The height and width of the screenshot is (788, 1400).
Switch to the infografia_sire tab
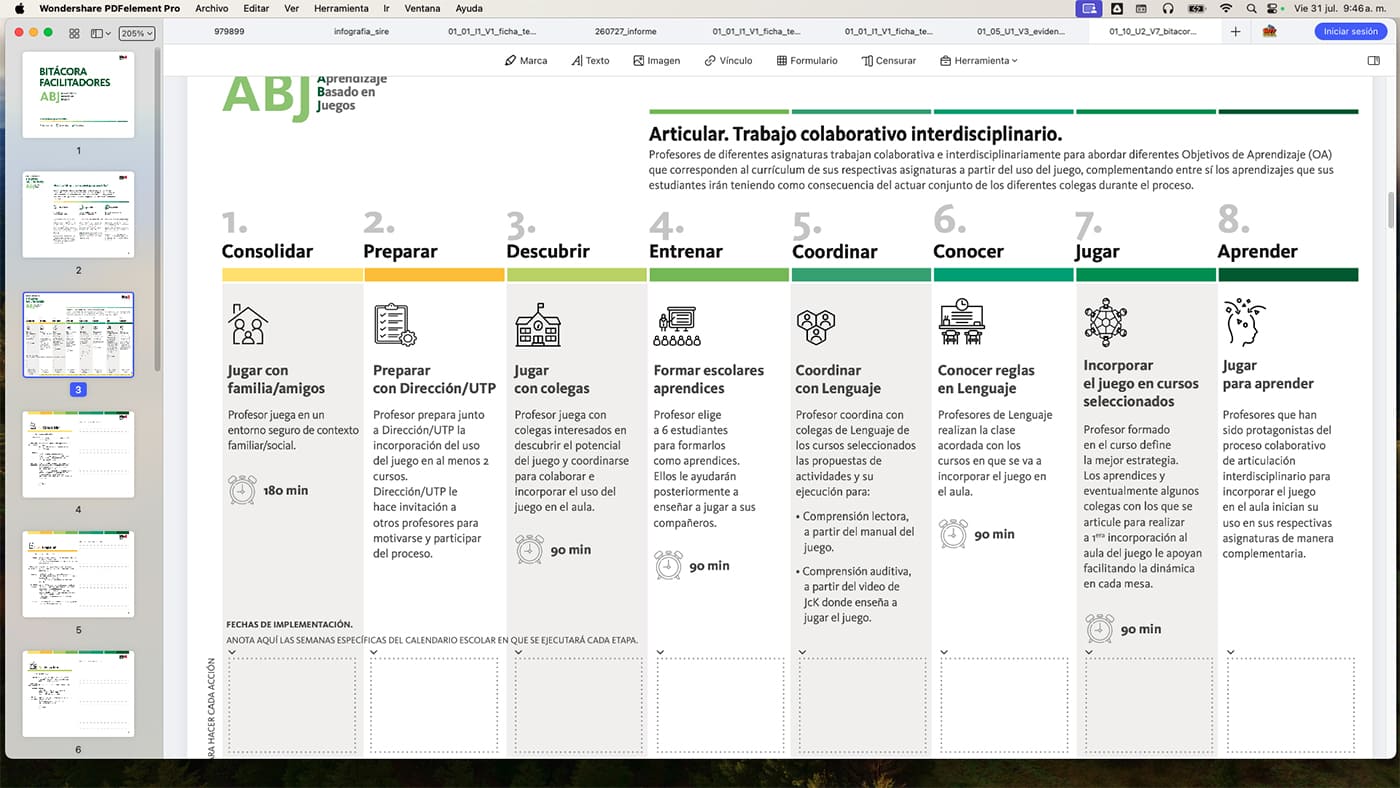[x=360, y=32]
